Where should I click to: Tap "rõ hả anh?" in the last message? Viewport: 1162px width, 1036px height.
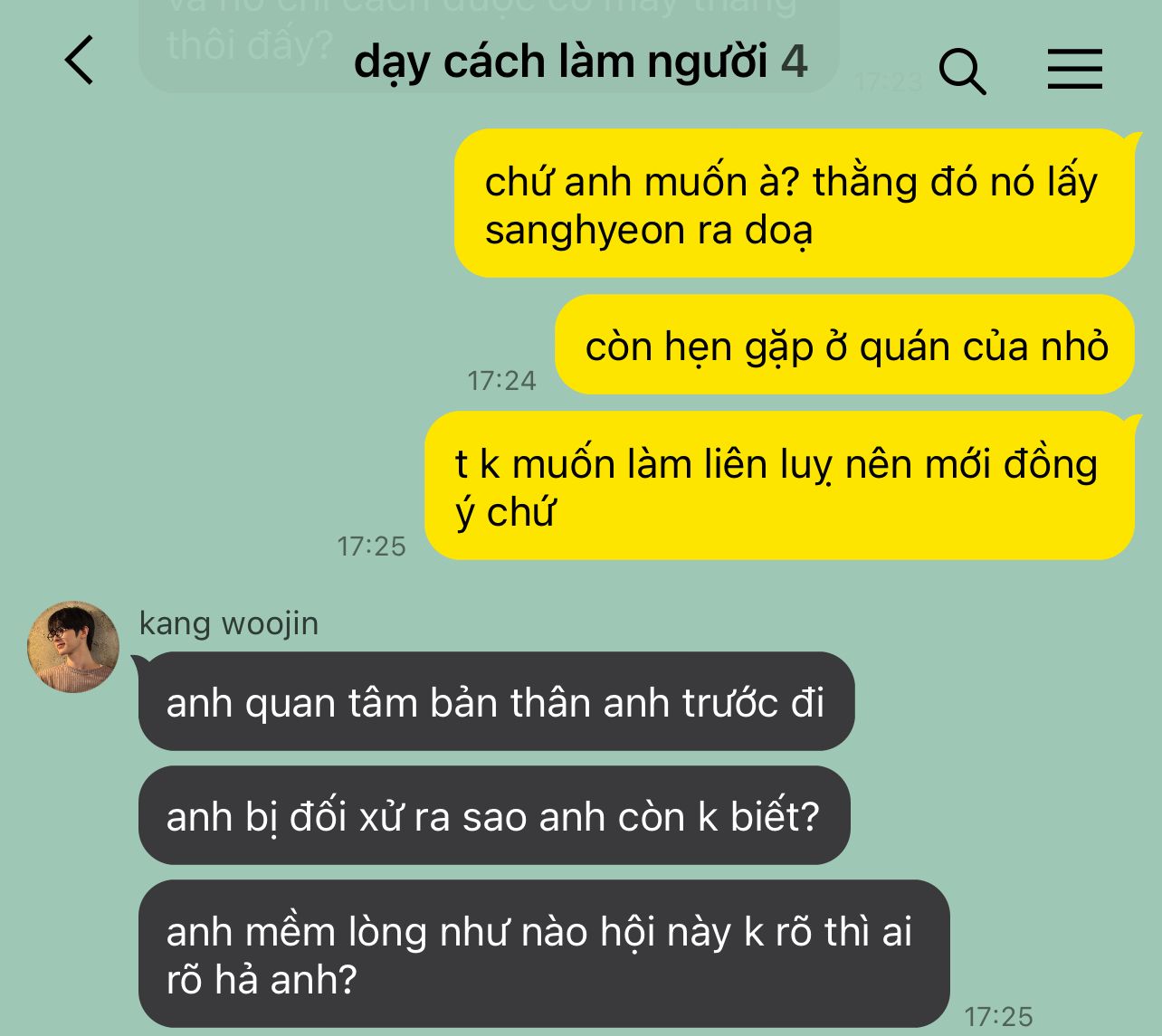262,979
